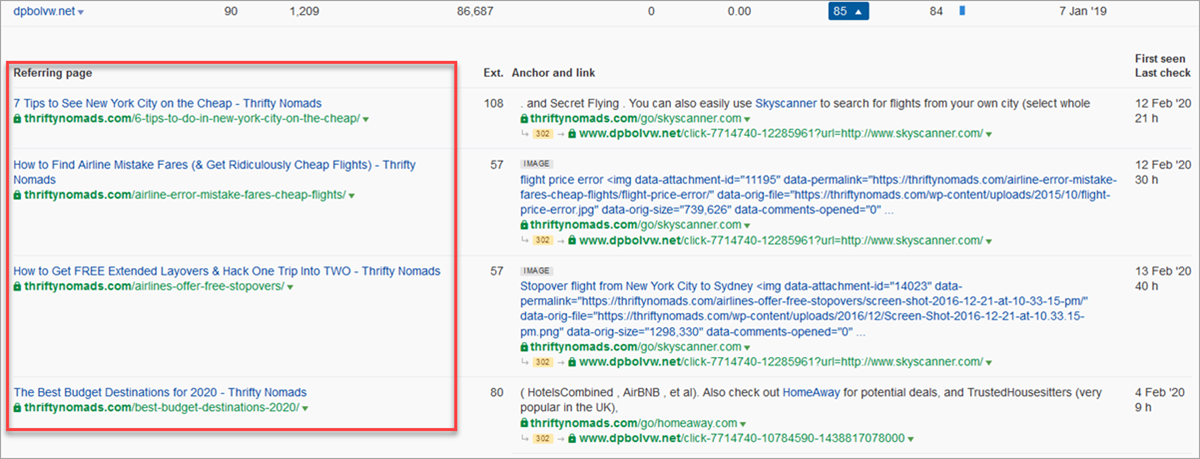Open the thriftynomads.com/6-tips-to-do-in-new-york-city URL
1200x459 pixels.
tap(191, 119)
